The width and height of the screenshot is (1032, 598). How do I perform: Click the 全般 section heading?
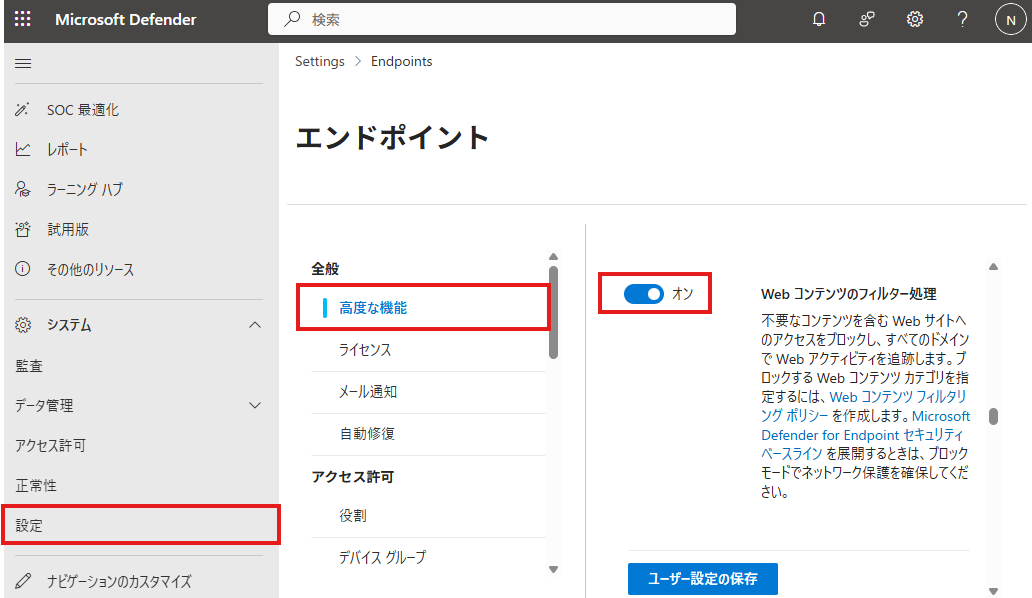[325, 269]
